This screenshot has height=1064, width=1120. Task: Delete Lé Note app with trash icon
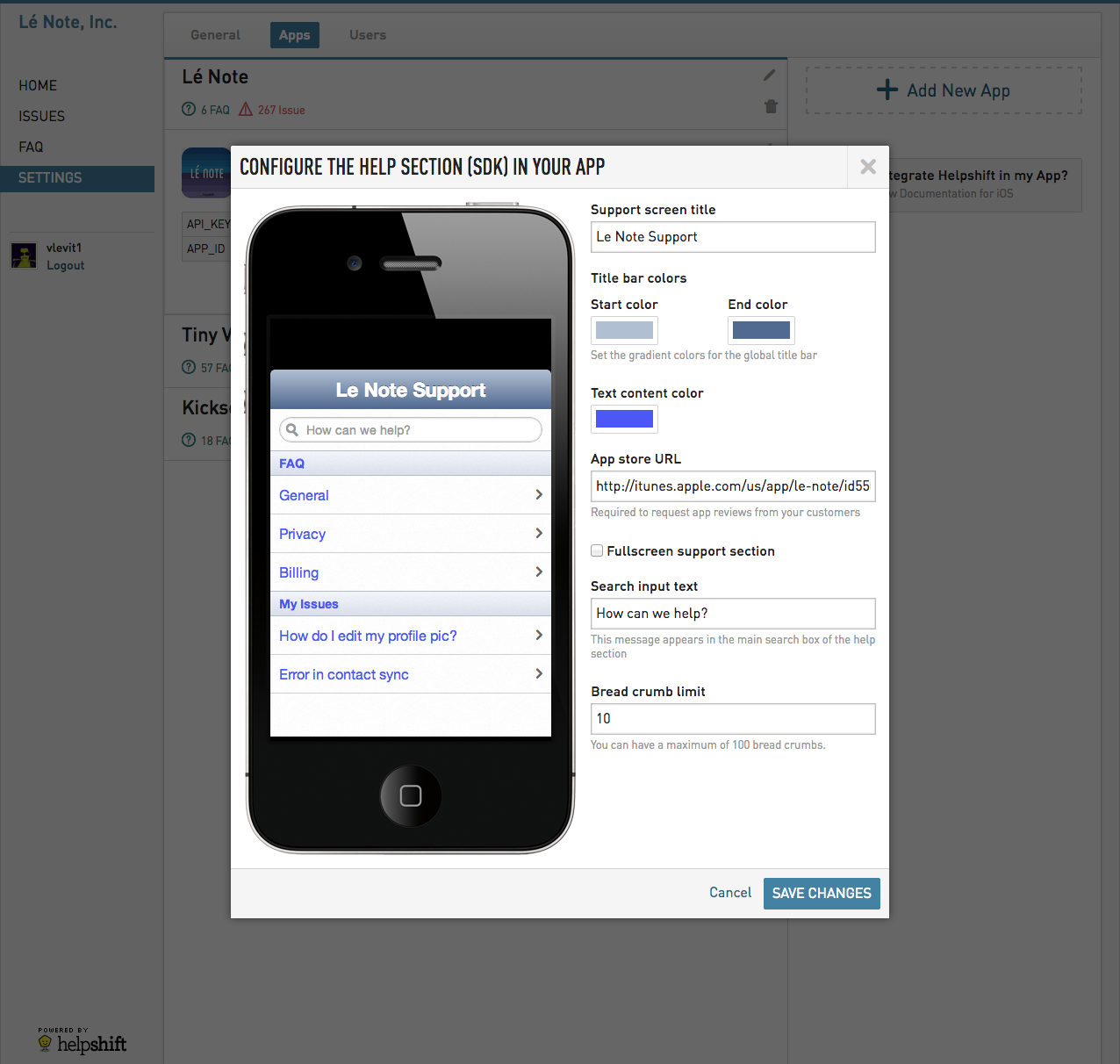771,106
